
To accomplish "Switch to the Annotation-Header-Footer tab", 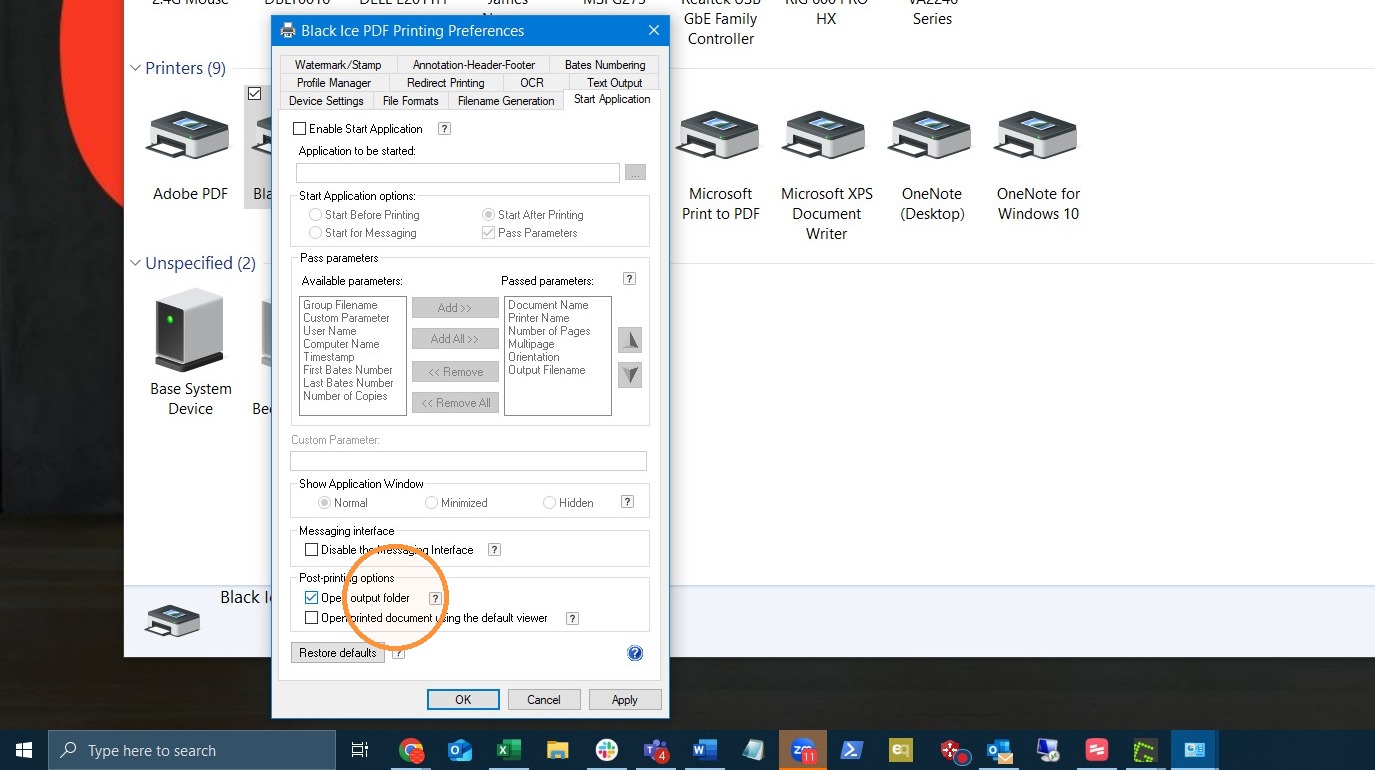I will 474,65.
